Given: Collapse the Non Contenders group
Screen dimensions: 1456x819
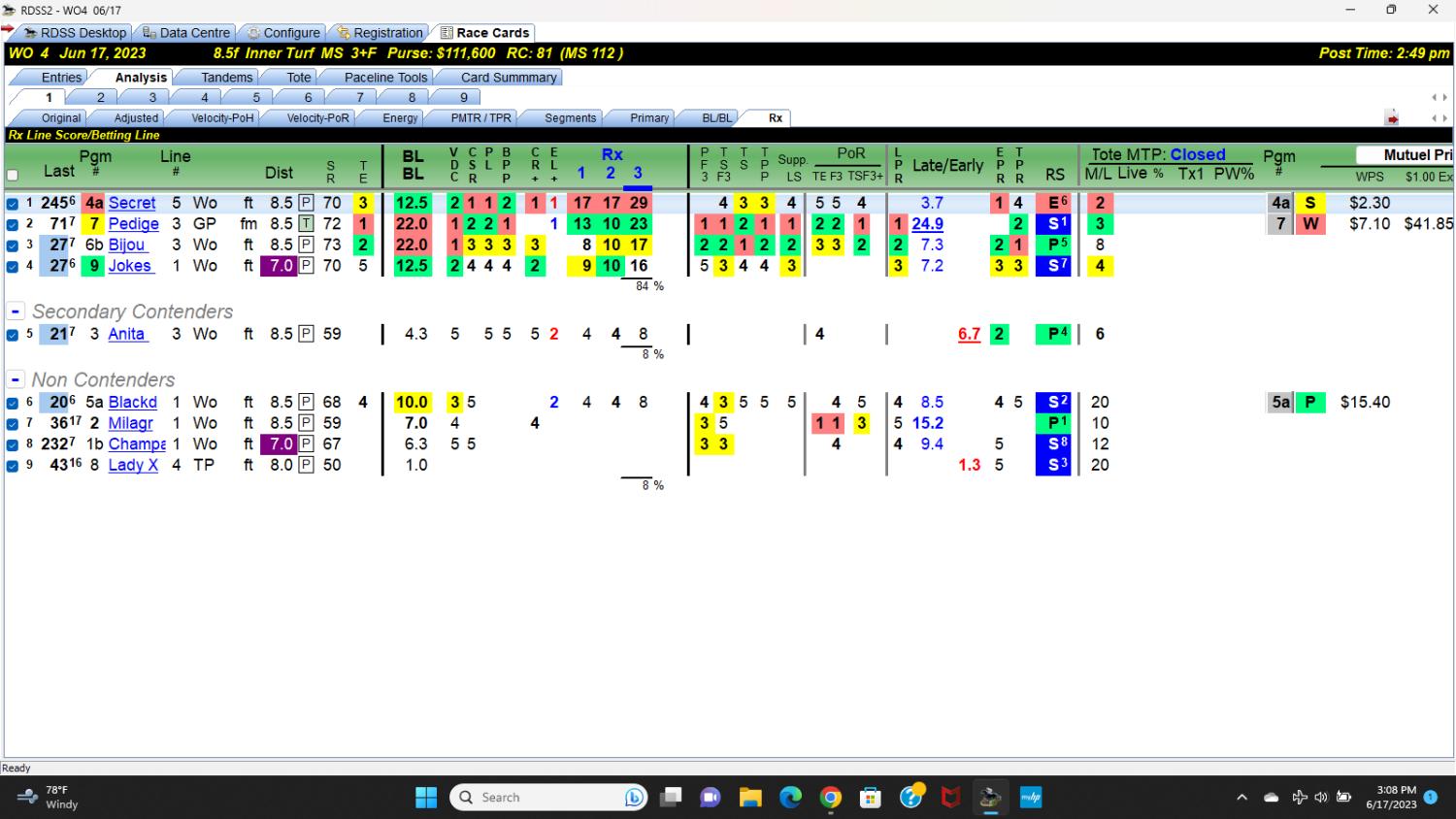Looking at the screenshot, I should point(16,379).
